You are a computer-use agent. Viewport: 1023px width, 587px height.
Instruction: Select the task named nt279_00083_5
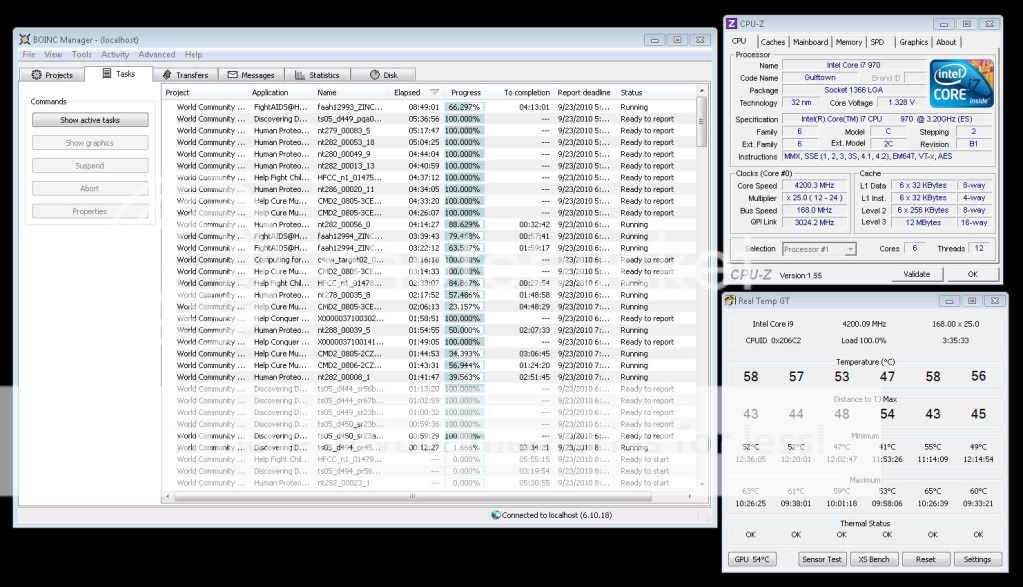343,130
